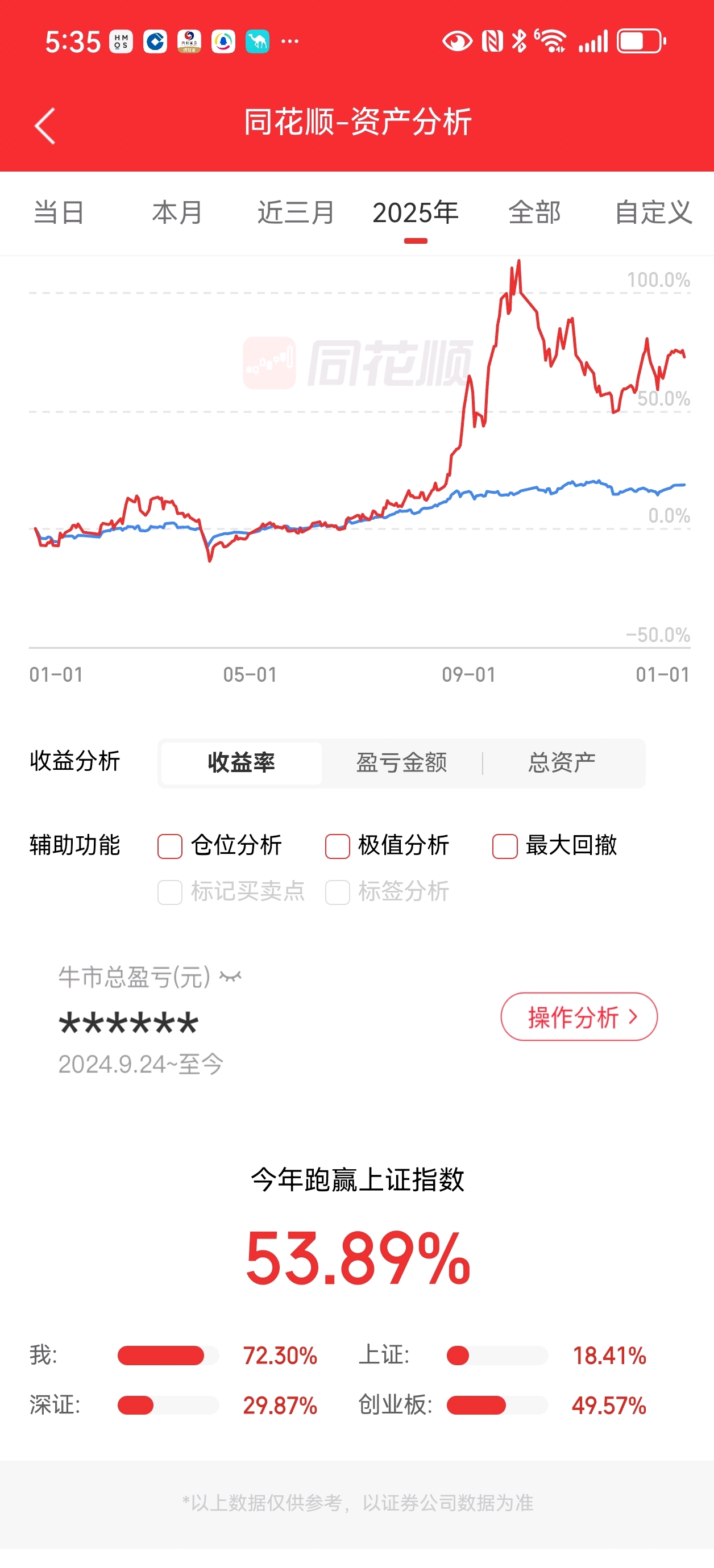Open the 自定义 date range tab
Viewport: 714px width, 1568px height.
tap(653, 213)
